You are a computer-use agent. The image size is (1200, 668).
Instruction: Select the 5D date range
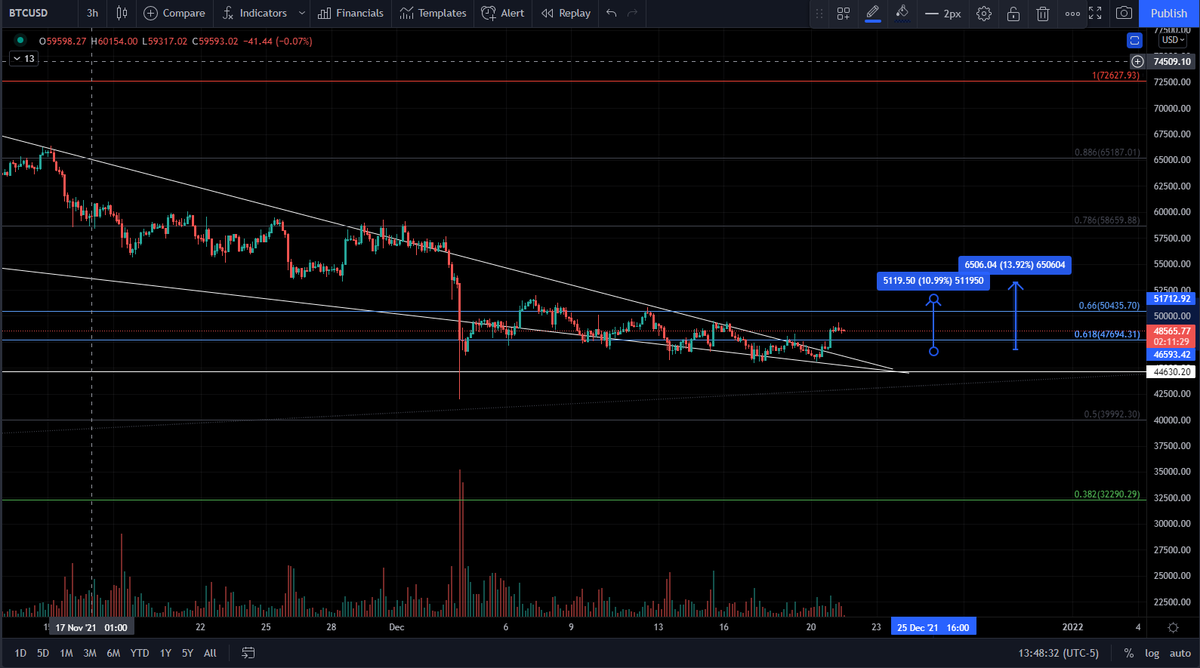43,653
